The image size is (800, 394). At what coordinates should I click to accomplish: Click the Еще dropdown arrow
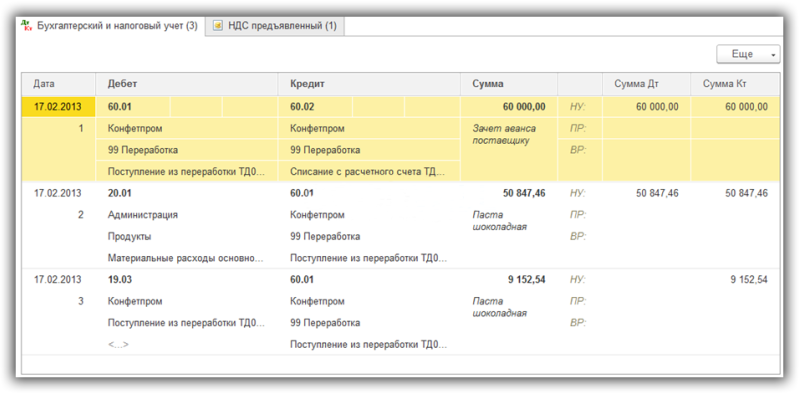(x=773, y=55)
